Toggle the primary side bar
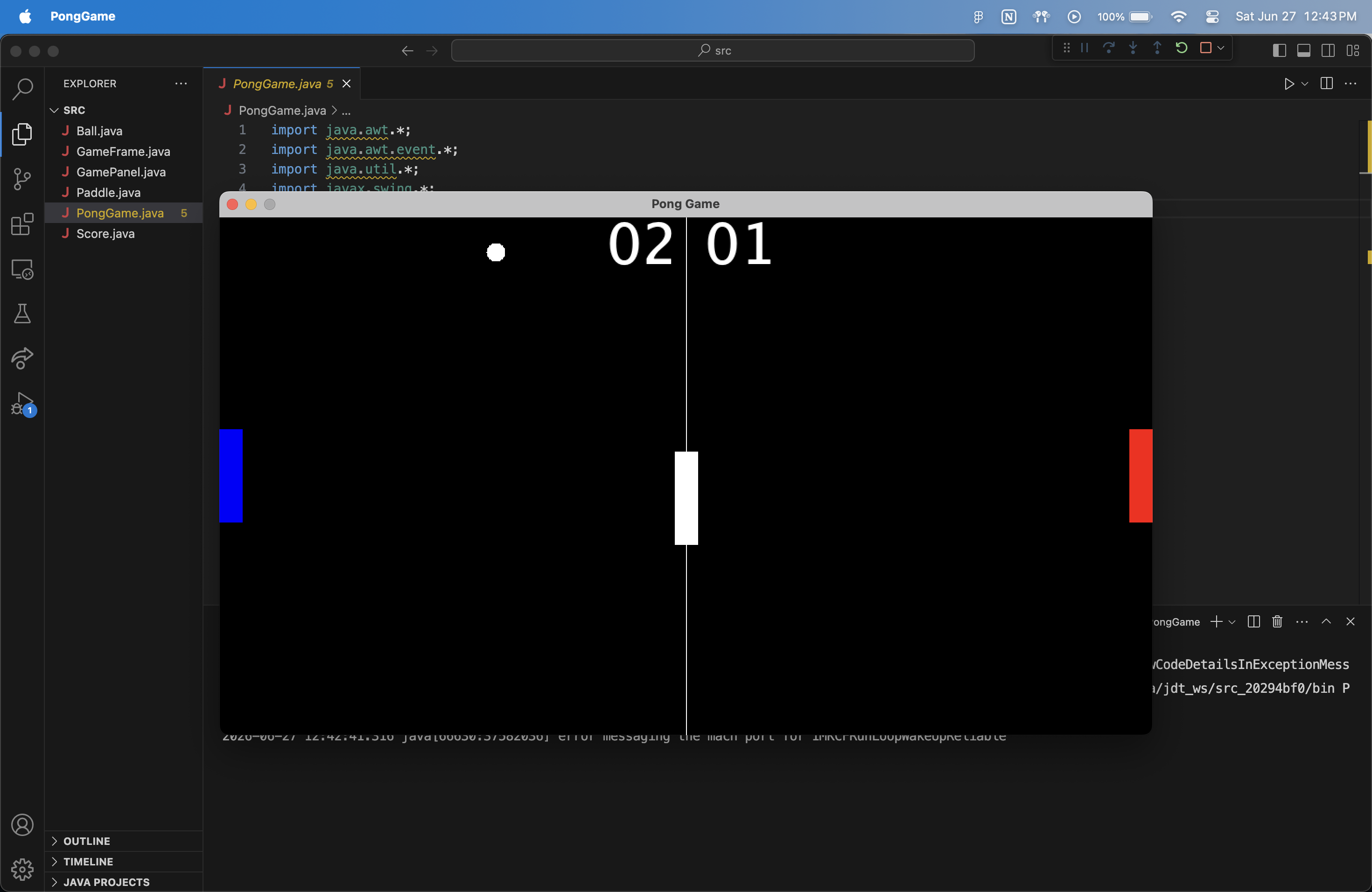The image size is (1372, 892). click(1279, 51)
